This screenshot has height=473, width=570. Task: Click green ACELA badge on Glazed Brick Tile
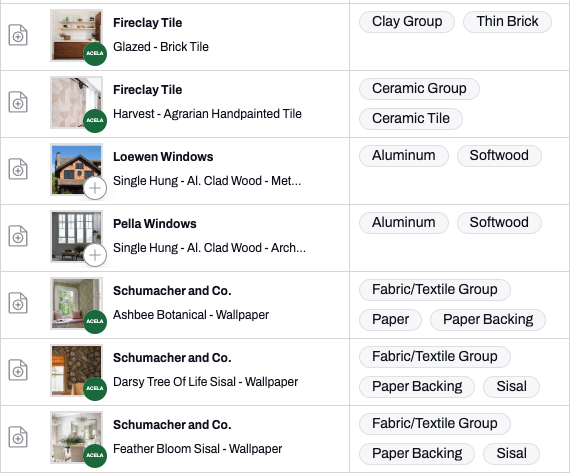pos(95,53)
